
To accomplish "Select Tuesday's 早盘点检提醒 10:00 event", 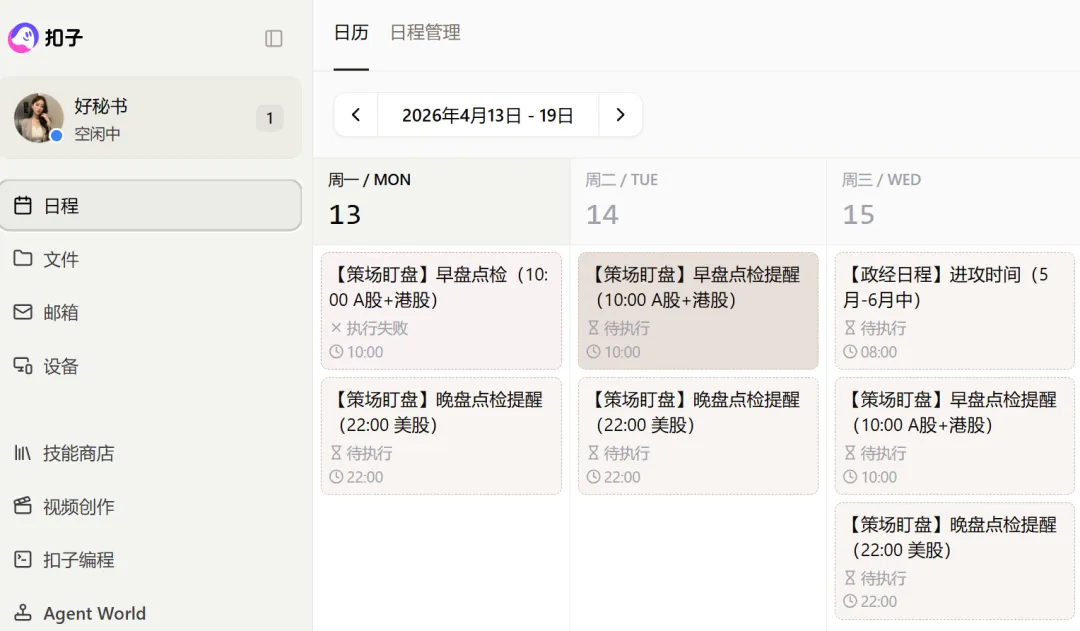I will pyautogui.click(x=698, y=310).
